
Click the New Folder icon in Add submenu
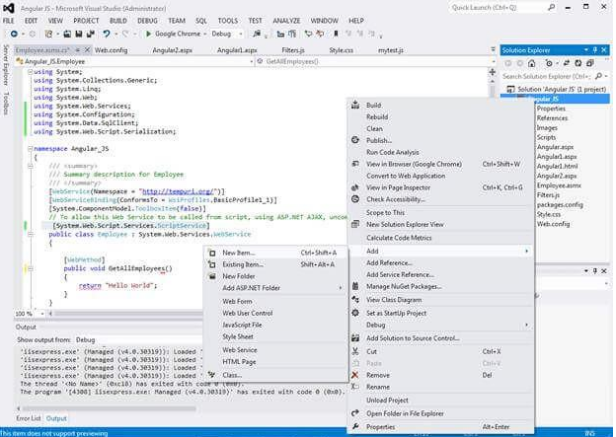(212, 276)
